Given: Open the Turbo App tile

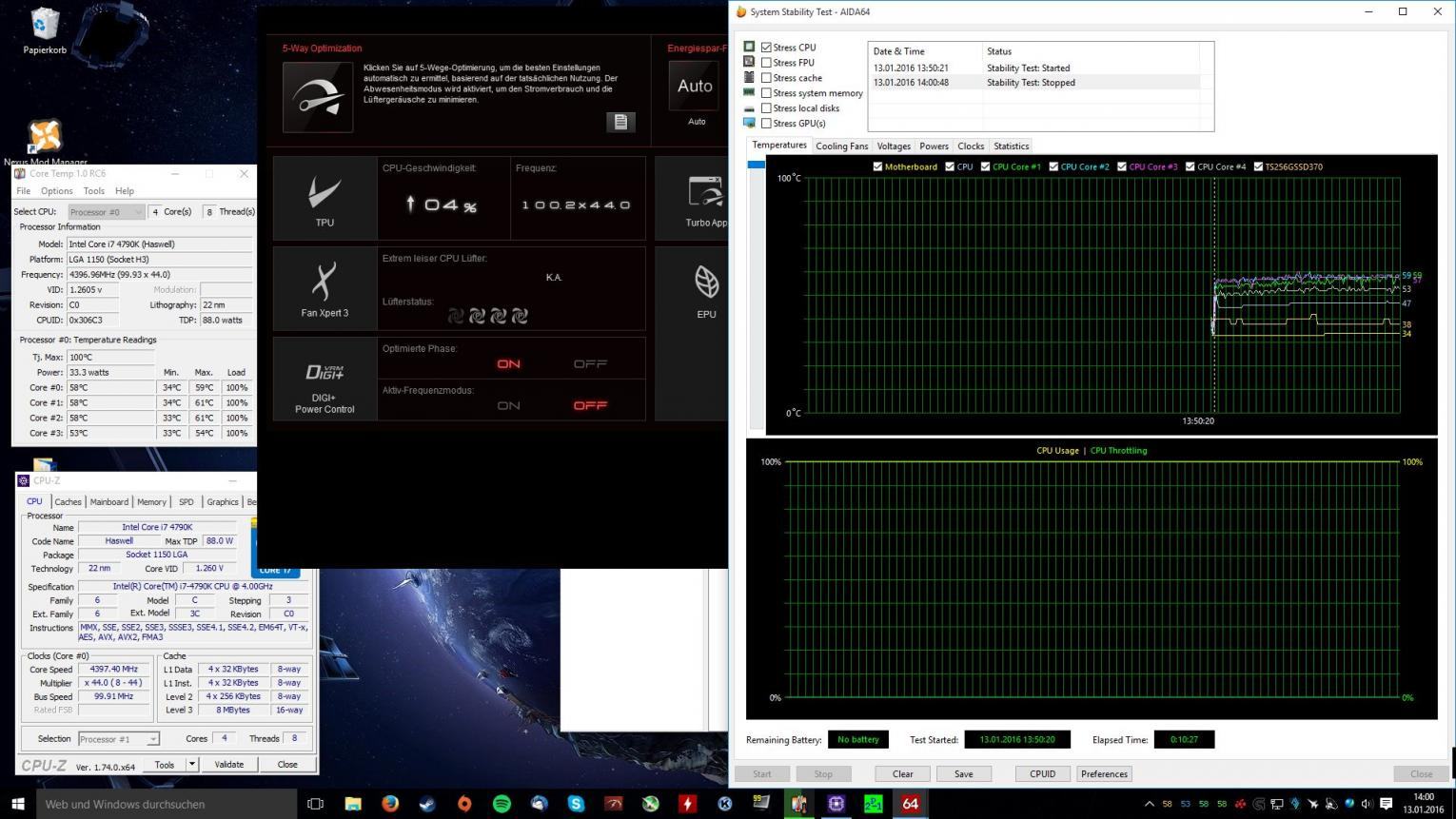Looking at the screenshot, I should [706, 199].
